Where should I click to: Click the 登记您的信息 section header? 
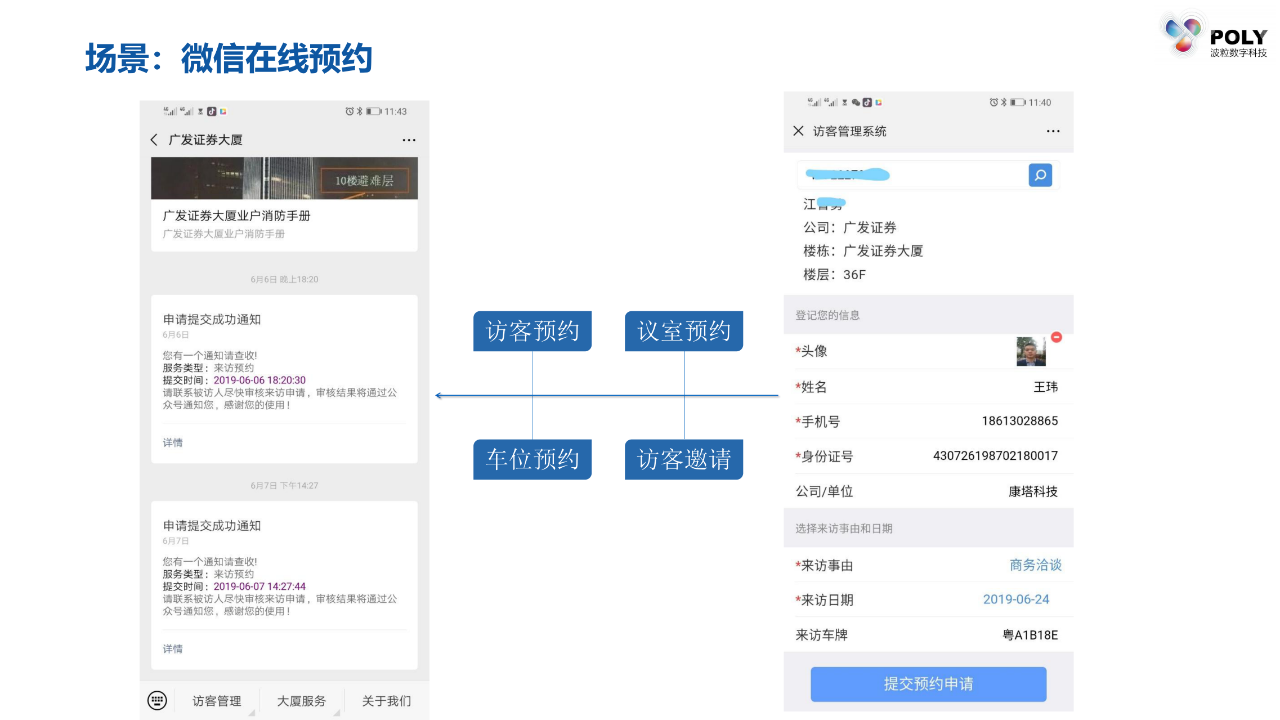click(828, 315)
